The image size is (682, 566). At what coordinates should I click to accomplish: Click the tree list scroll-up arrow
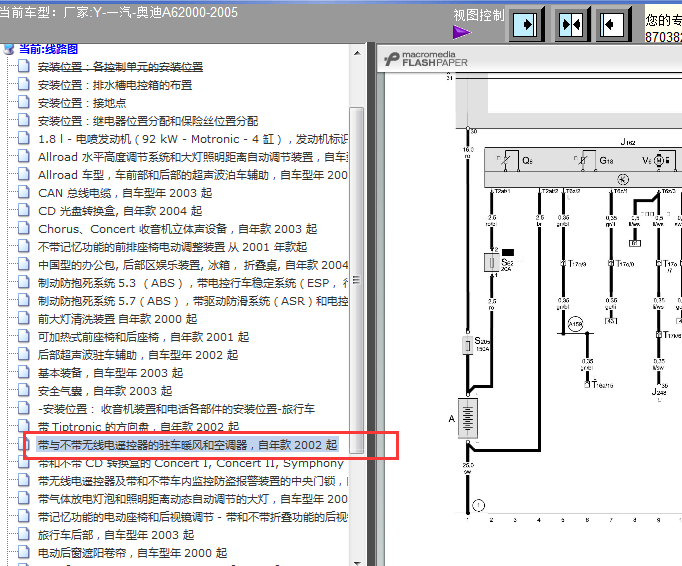click(x=357, y=54)
